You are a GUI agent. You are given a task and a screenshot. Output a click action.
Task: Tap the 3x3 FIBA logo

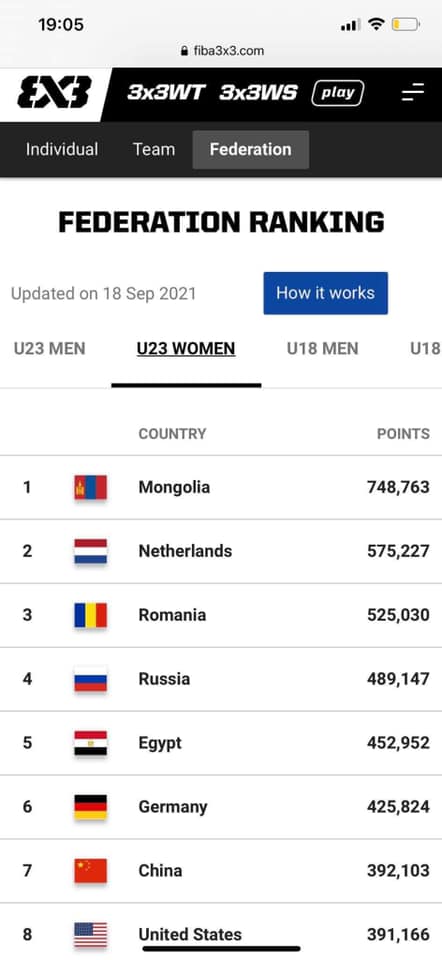pos(54,92)
